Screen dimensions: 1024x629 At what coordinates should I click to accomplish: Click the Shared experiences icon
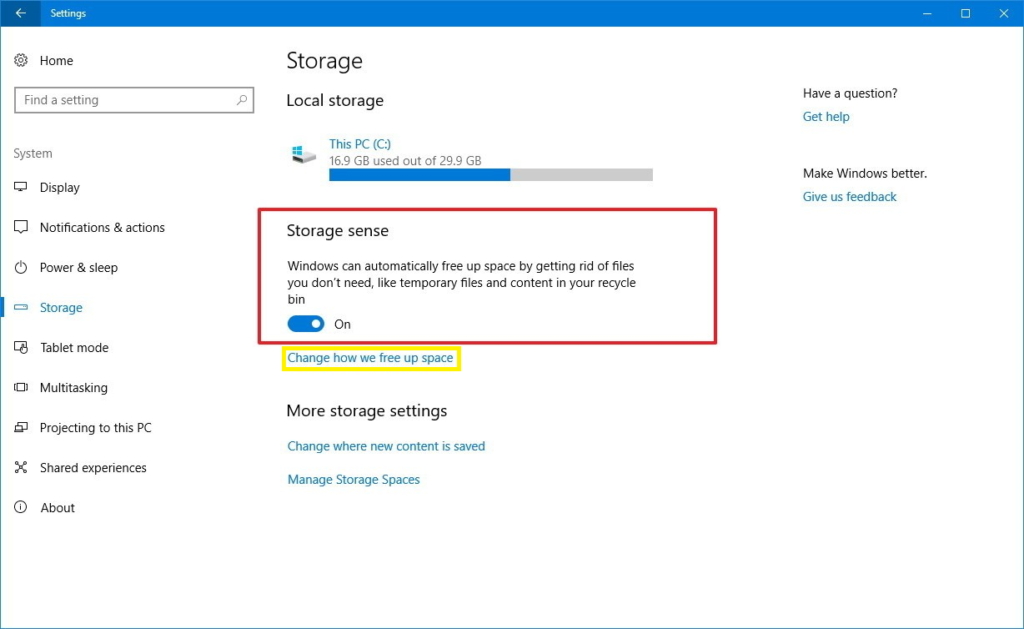coord(21,468)
